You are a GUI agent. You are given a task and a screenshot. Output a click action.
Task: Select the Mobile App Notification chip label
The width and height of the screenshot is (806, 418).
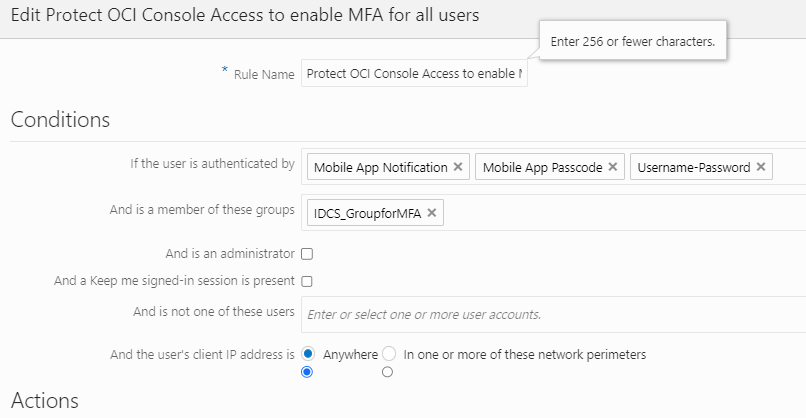tap(380, 167)
